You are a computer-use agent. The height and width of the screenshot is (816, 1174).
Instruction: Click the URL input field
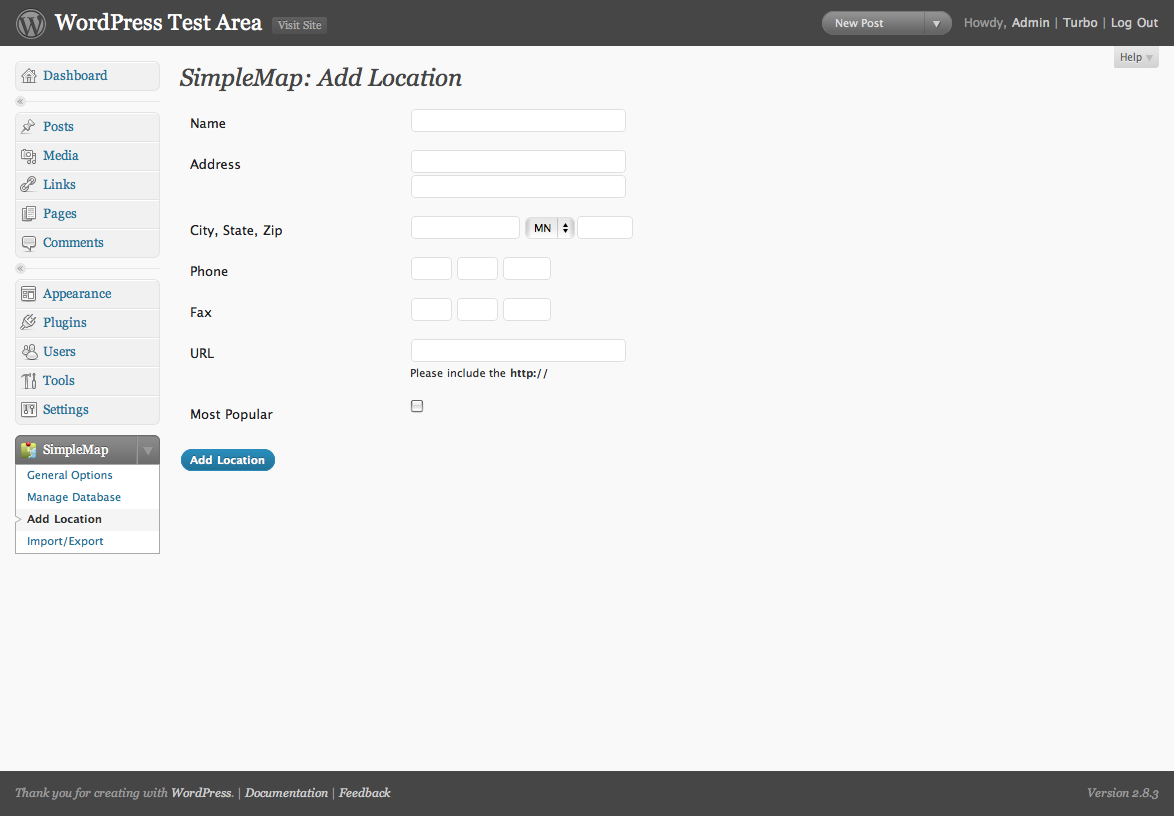[518, 350]
